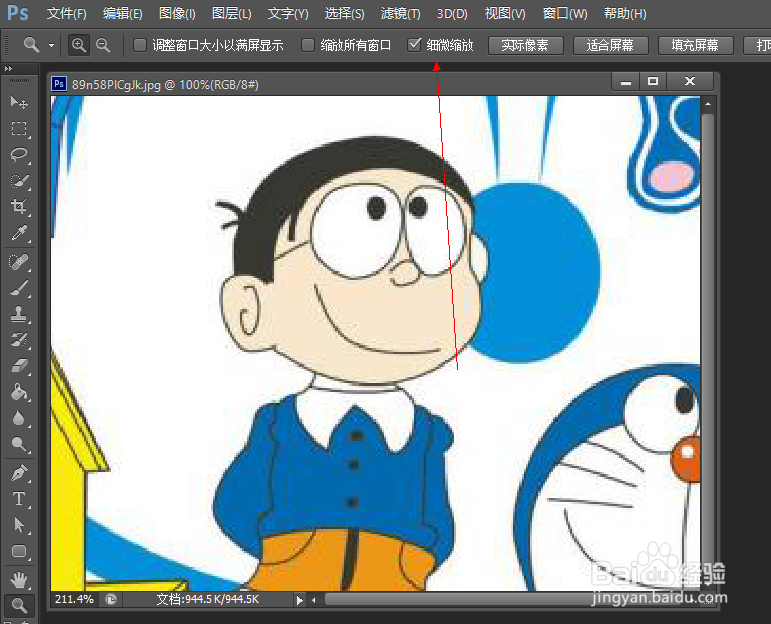This screenshot has height=624, width=771.
Task: Open the 3D(D) menu
Action: (452, 14)
